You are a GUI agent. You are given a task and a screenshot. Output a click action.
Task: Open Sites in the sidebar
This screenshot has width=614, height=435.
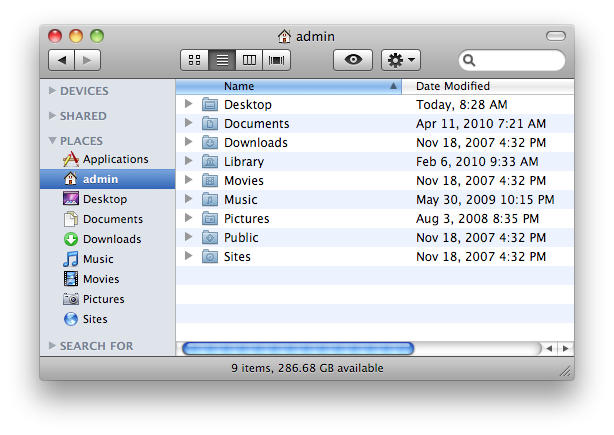tap(95, 319)
